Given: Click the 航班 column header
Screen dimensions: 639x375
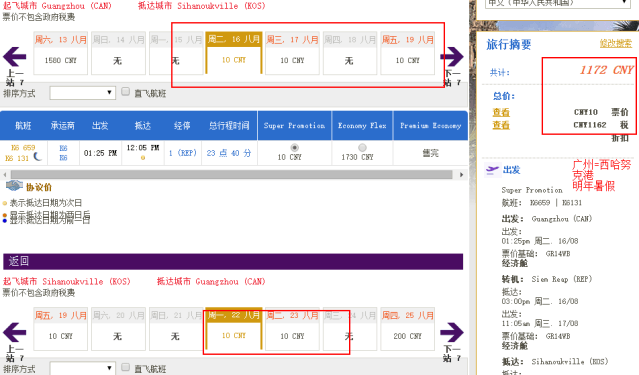Looking at the screenshot, I should click(x=23, y=126).
